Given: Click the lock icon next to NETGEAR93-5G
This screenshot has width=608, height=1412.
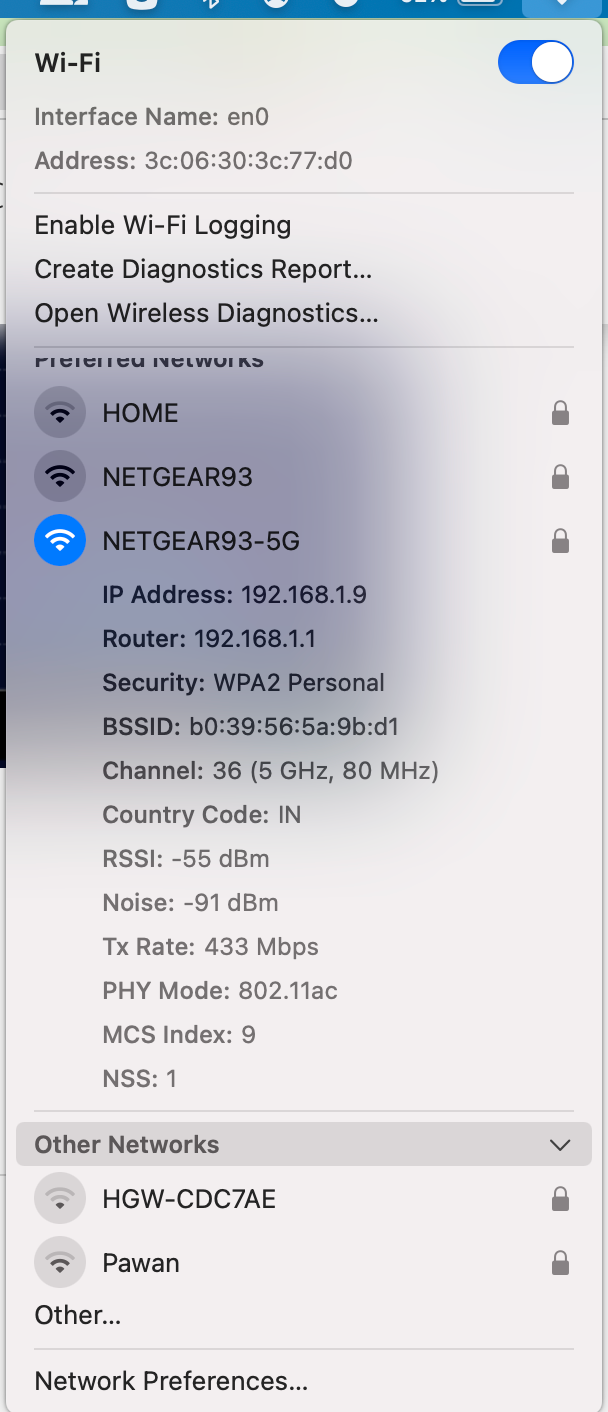Looking at the screenshot, I should coord(561,541).
